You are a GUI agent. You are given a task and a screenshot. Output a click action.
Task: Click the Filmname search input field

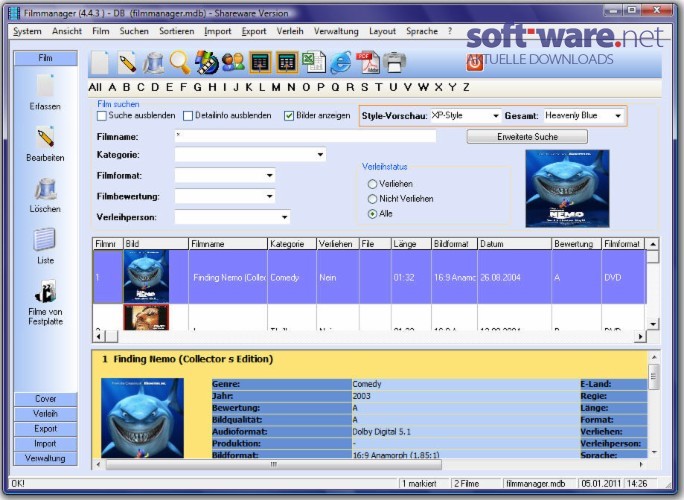(305, 136)
